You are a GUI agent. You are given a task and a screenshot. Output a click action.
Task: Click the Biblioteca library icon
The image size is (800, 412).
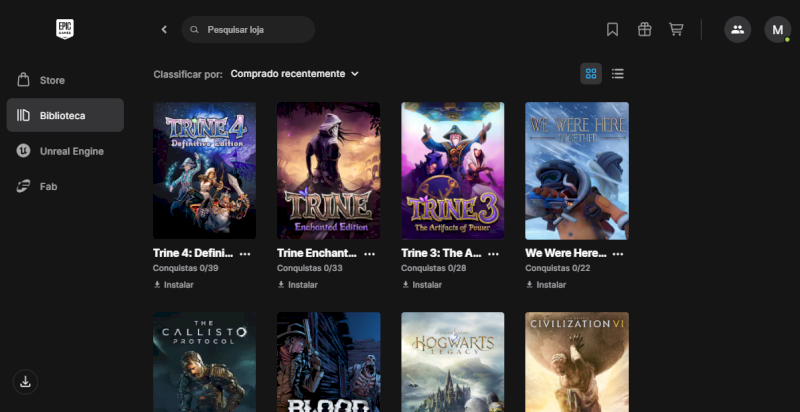pos(23,115)
